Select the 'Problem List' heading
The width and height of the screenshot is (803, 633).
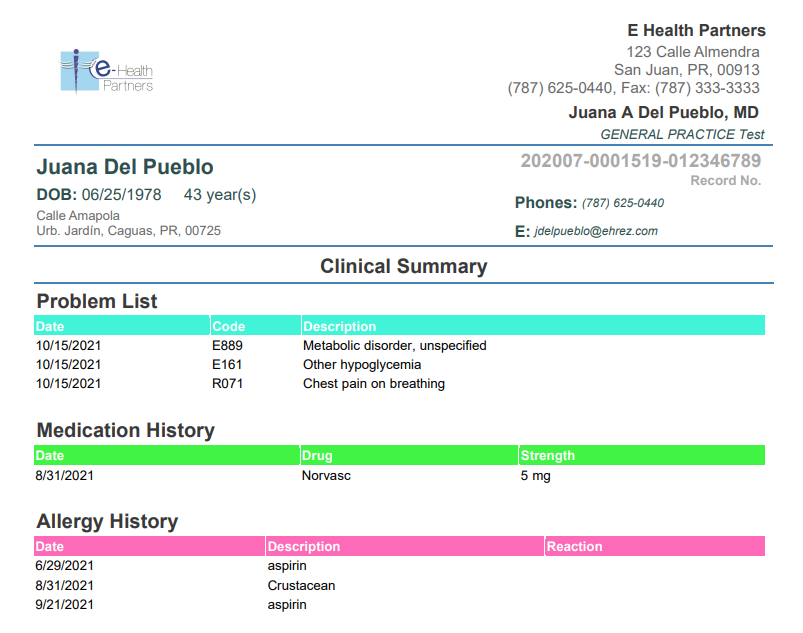97,301
